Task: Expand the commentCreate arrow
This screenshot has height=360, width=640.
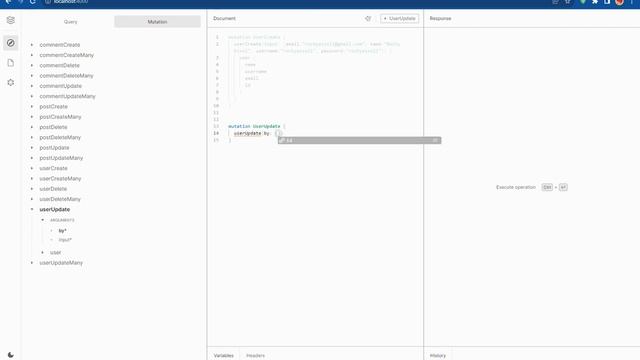Action: (32, 44)
